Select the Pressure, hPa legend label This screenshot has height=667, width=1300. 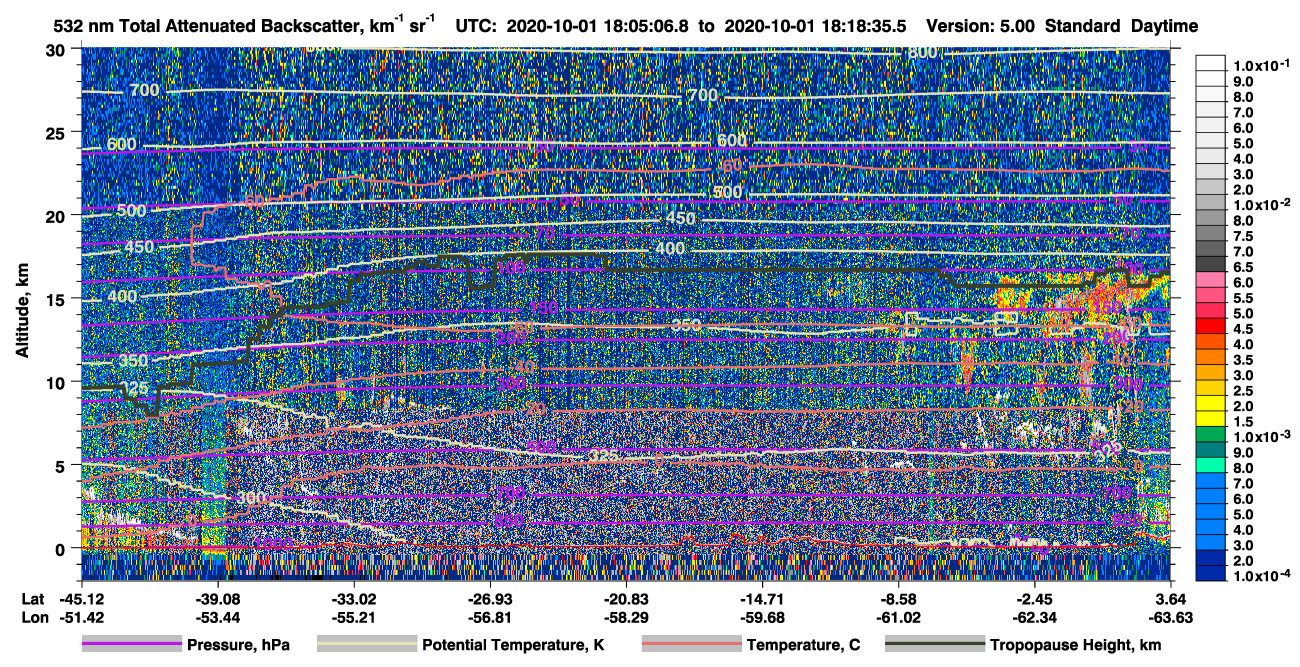238,645
